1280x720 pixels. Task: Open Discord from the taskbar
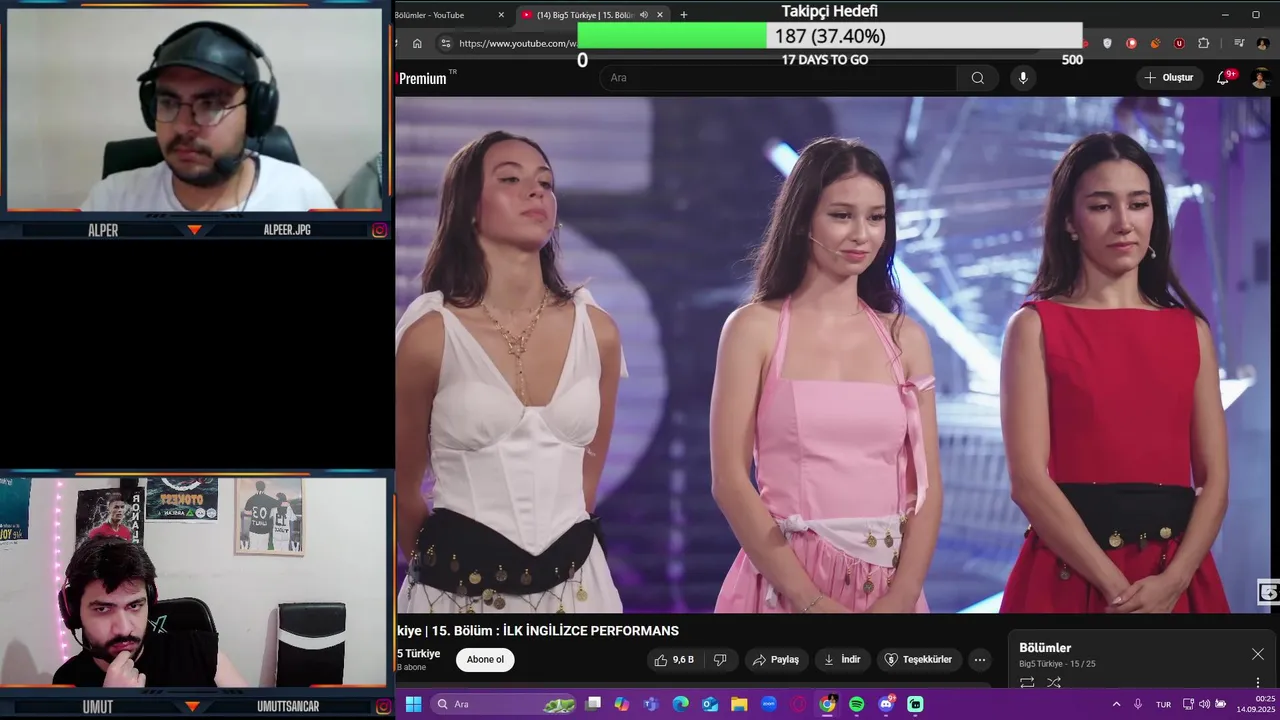[x=886, y=704]
